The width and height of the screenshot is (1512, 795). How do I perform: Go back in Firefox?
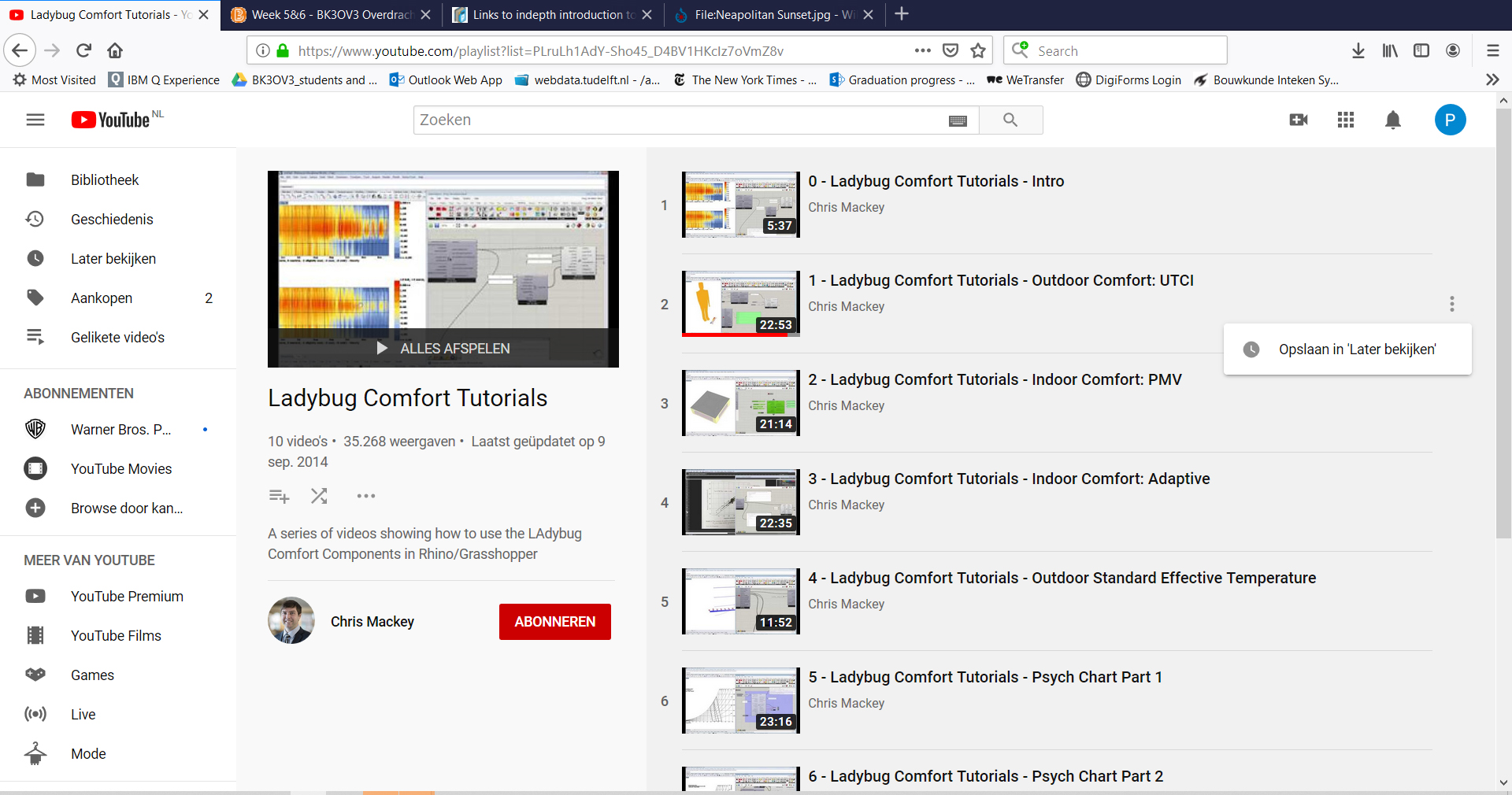pyautogui.click(x=20, y=50)
